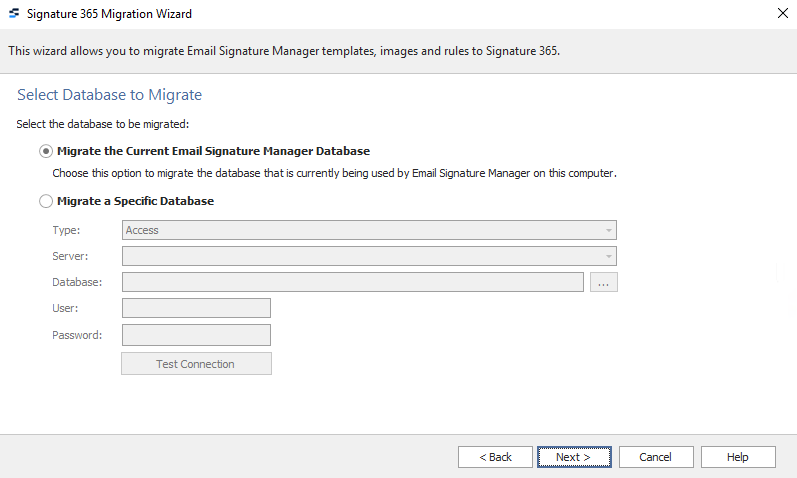The width and height of the screenshot is (797, 478).
Task: Click the 'Server:' label
Action: click(70, 256)
